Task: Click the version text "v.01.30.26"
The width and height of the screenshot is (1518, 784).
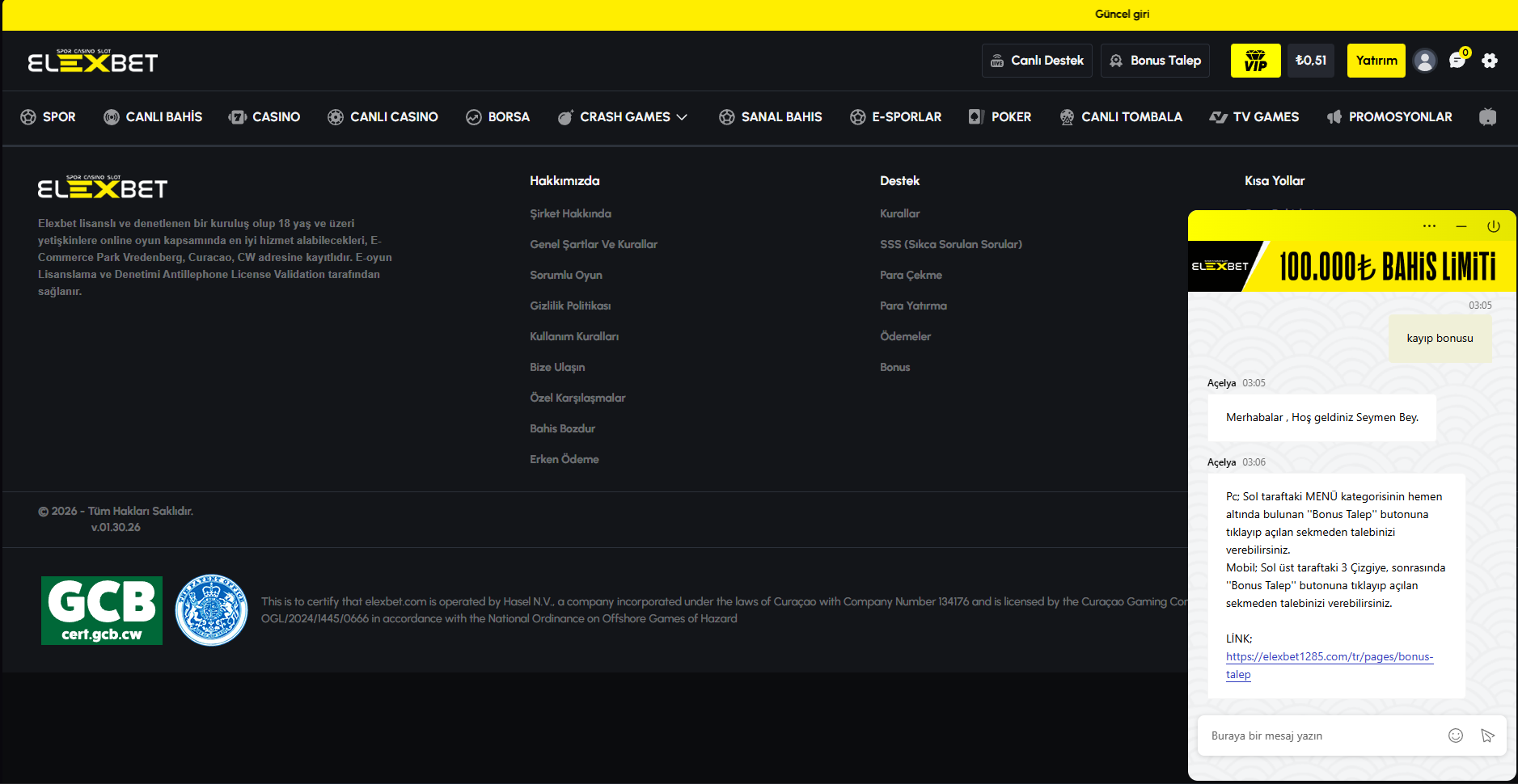Action: pos(116,527)
